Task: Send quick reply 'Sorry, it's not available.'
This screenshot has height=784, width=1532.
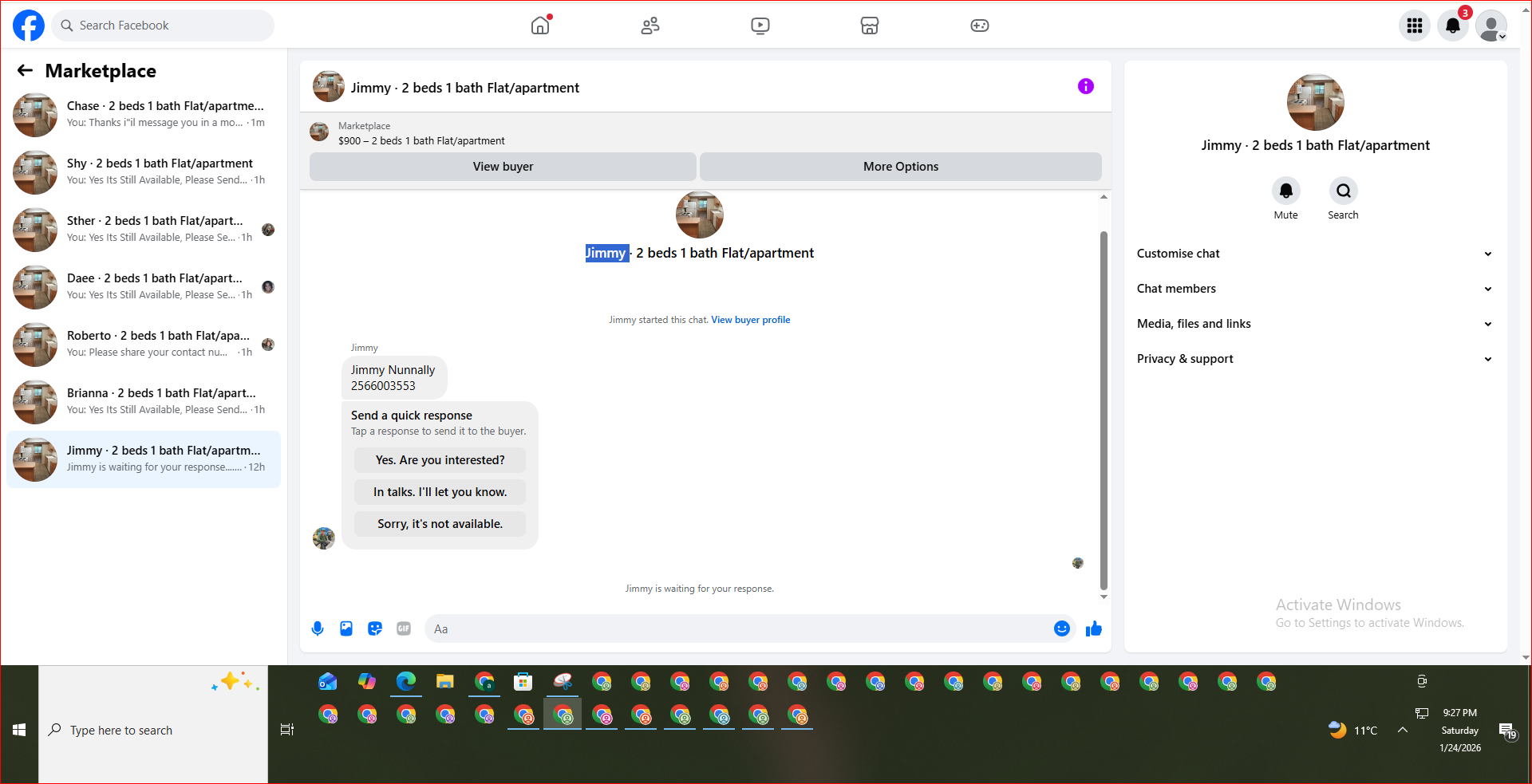Action: click(x=440, y=524)
